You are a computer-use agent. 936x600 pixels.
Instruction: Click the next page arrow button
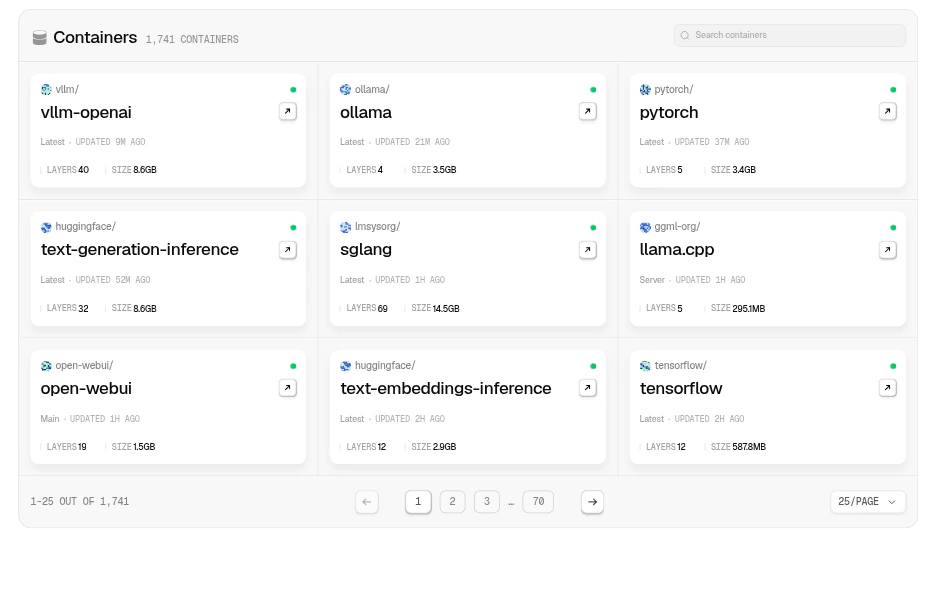[592, 501]
